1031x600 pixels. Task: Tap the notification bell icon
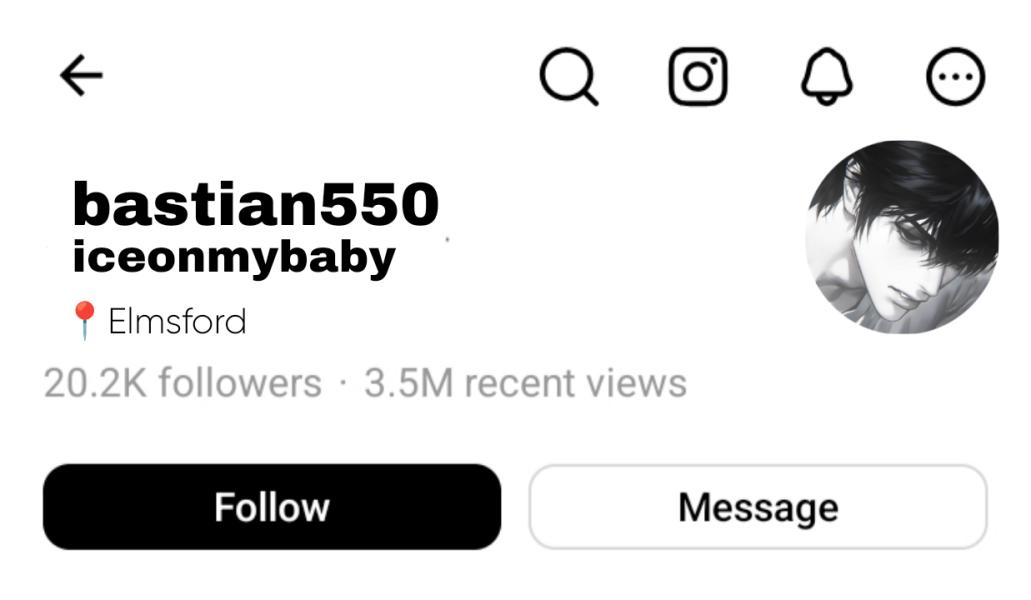827,76
